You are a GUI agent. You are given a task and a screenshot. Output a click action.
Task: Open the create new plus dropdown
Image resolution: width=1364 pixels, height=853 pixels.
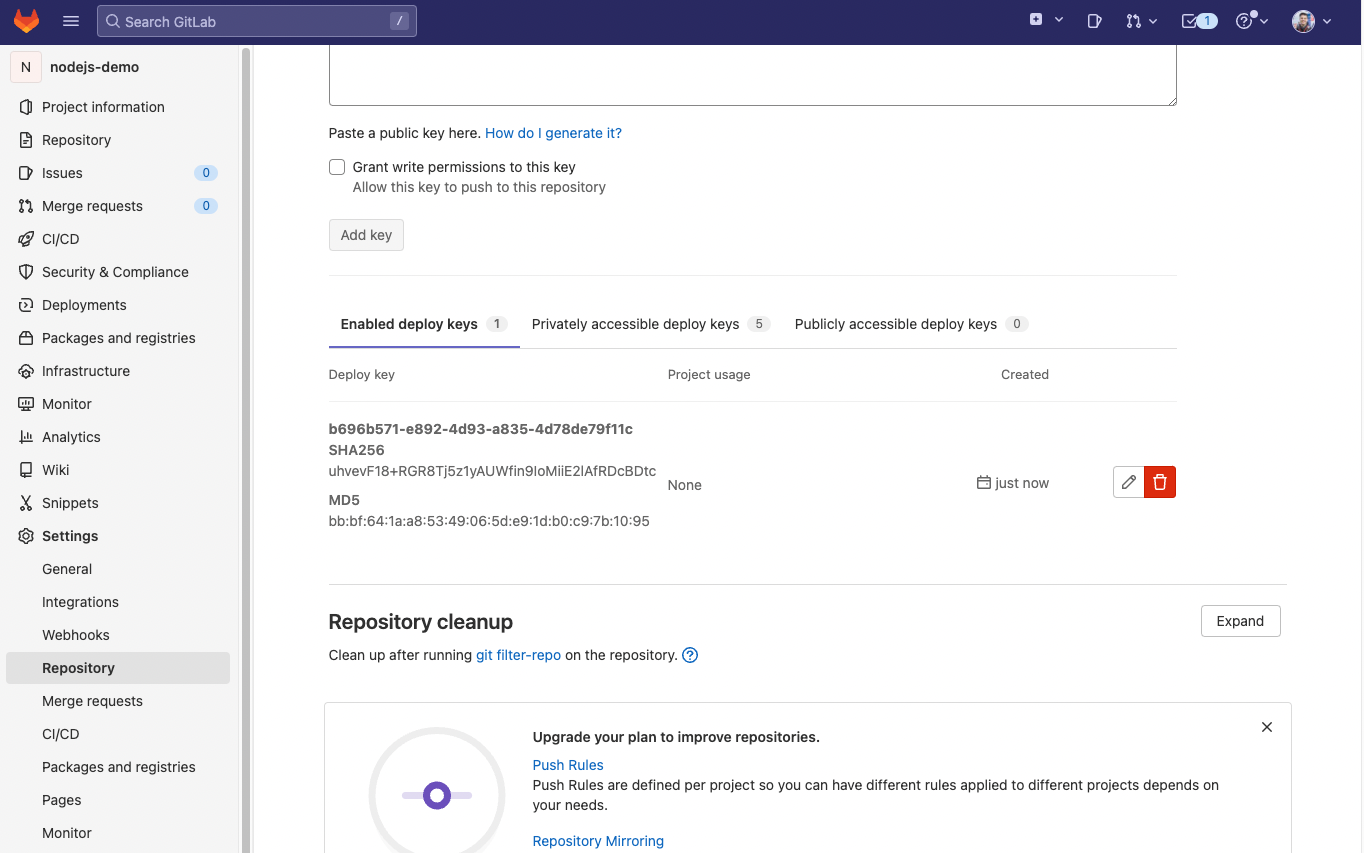[x=1045, y=20]
